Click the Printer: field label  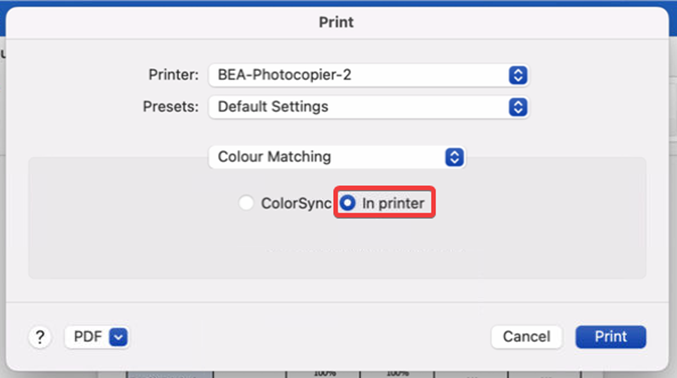tap(174, 75)
